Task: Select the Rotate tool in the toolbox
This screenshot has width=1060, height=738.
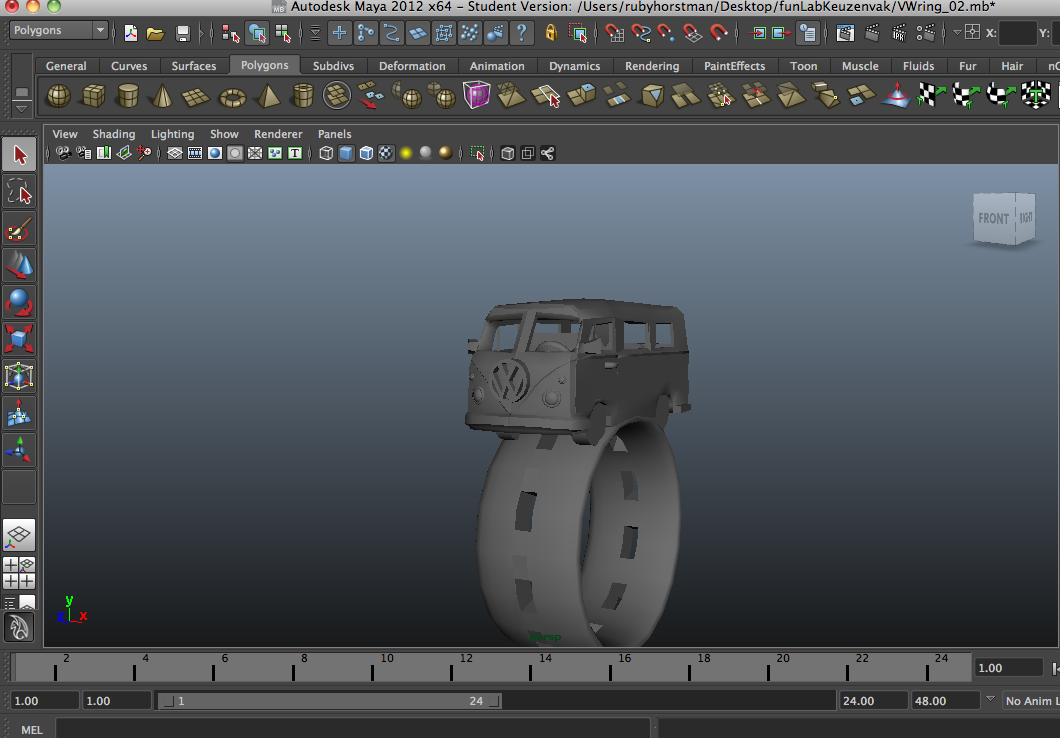Action: pos(18,301)
